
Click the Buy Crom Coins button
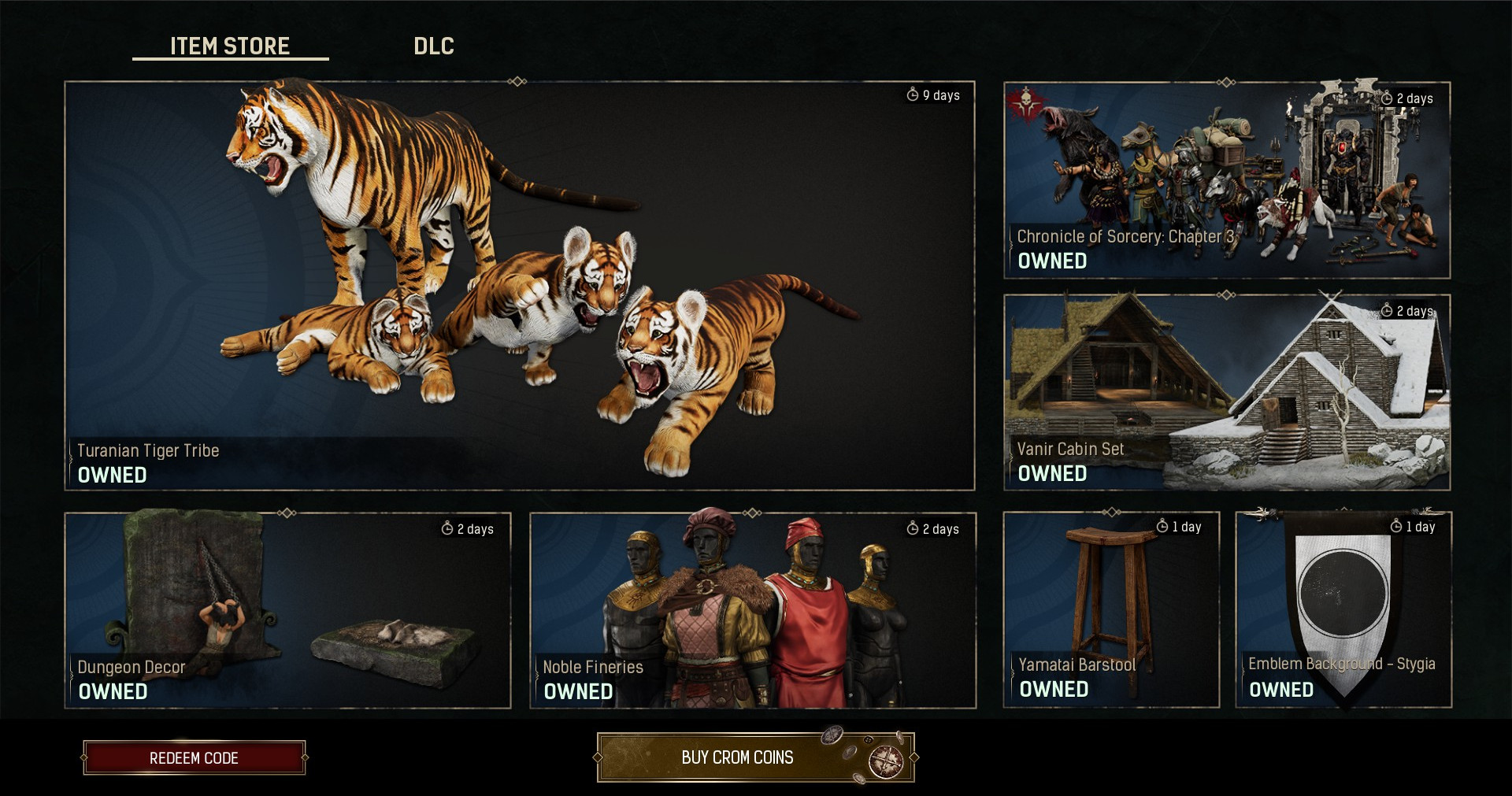[756, 757]
